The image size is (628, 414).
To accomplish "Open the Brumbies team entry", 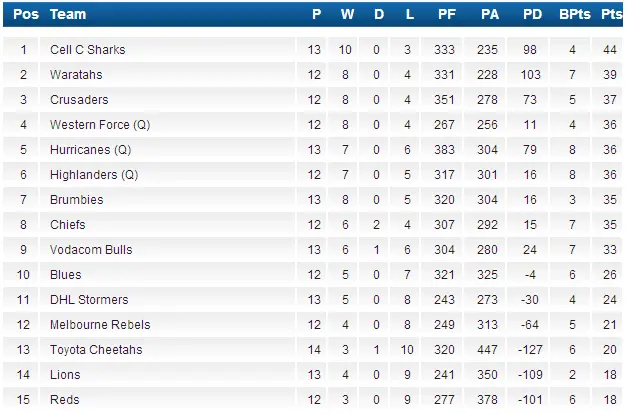I will pos(76,200).
